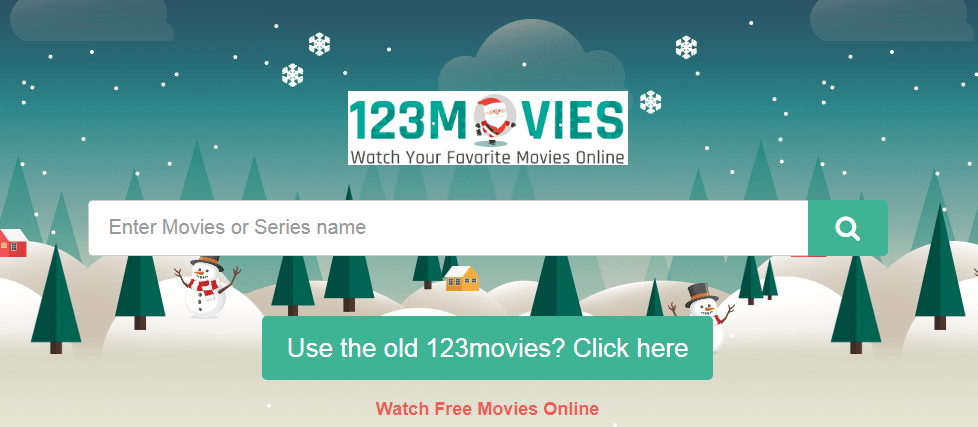Viewport: 978px width, 427px height.
Task: Select the cloud in the top-right corner
Action: click(893, 20)
